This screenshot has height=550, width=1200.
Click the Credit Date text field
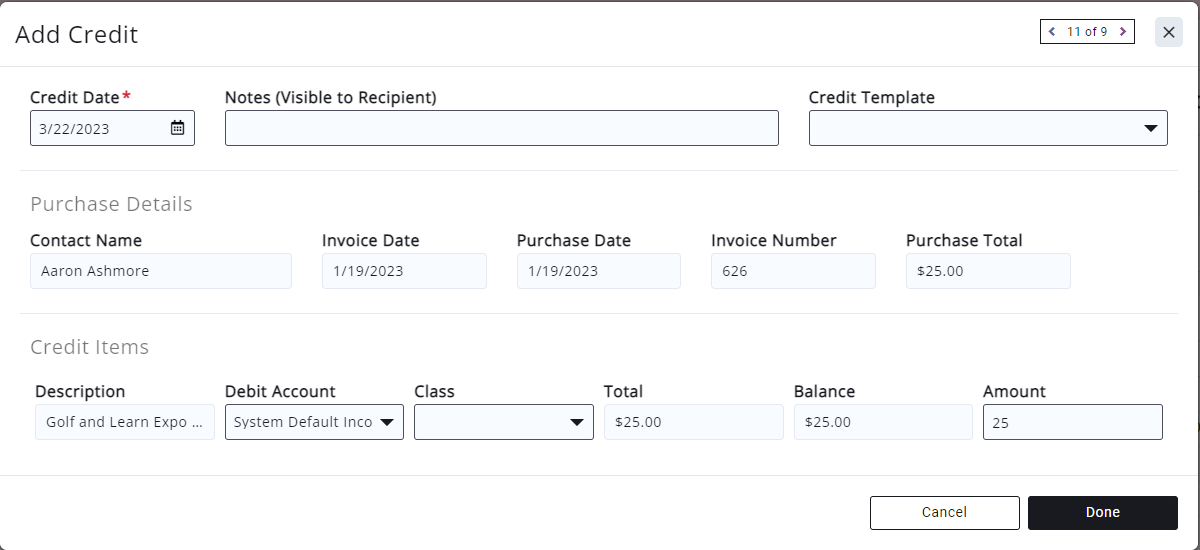[x=98, y=128]
